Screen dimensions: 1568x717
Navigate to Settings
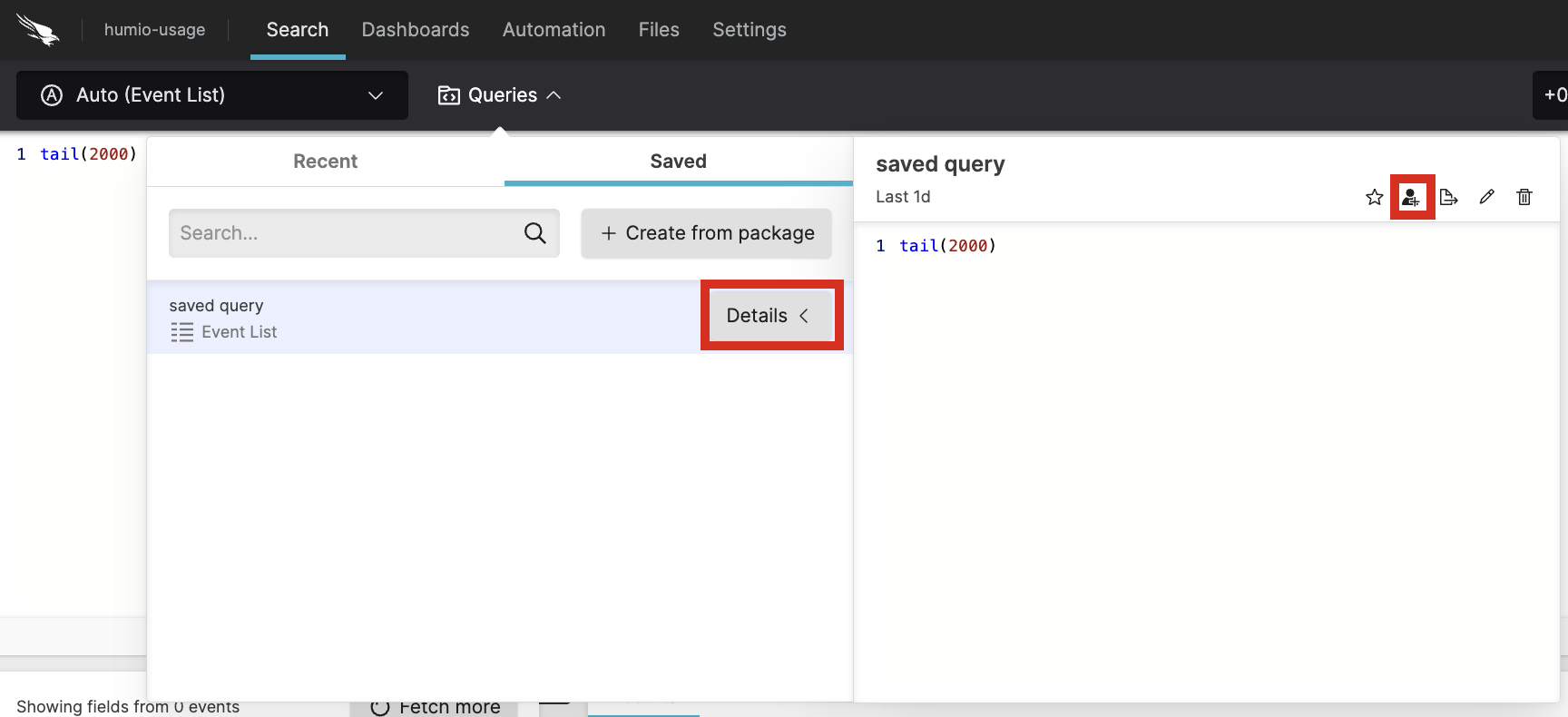tap(750, 30)
